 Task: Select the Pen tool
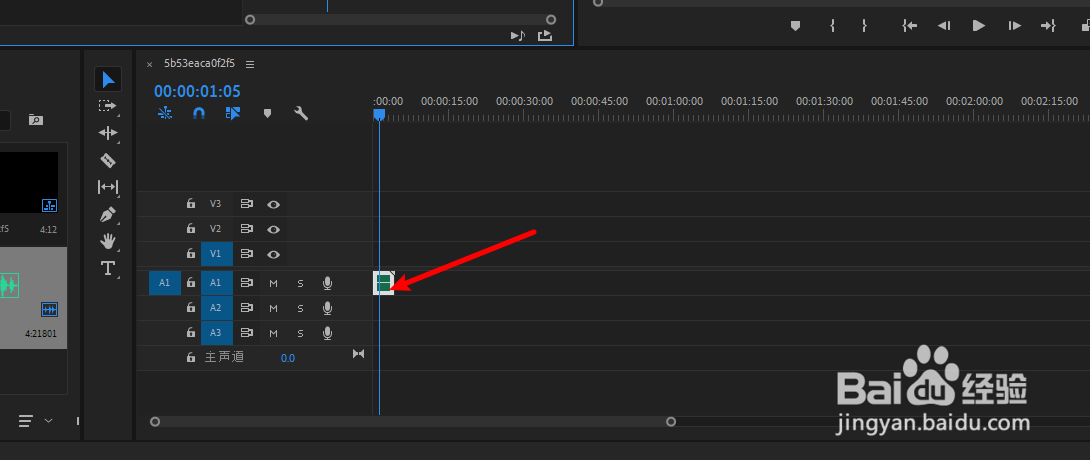click(x=107, y=214)
